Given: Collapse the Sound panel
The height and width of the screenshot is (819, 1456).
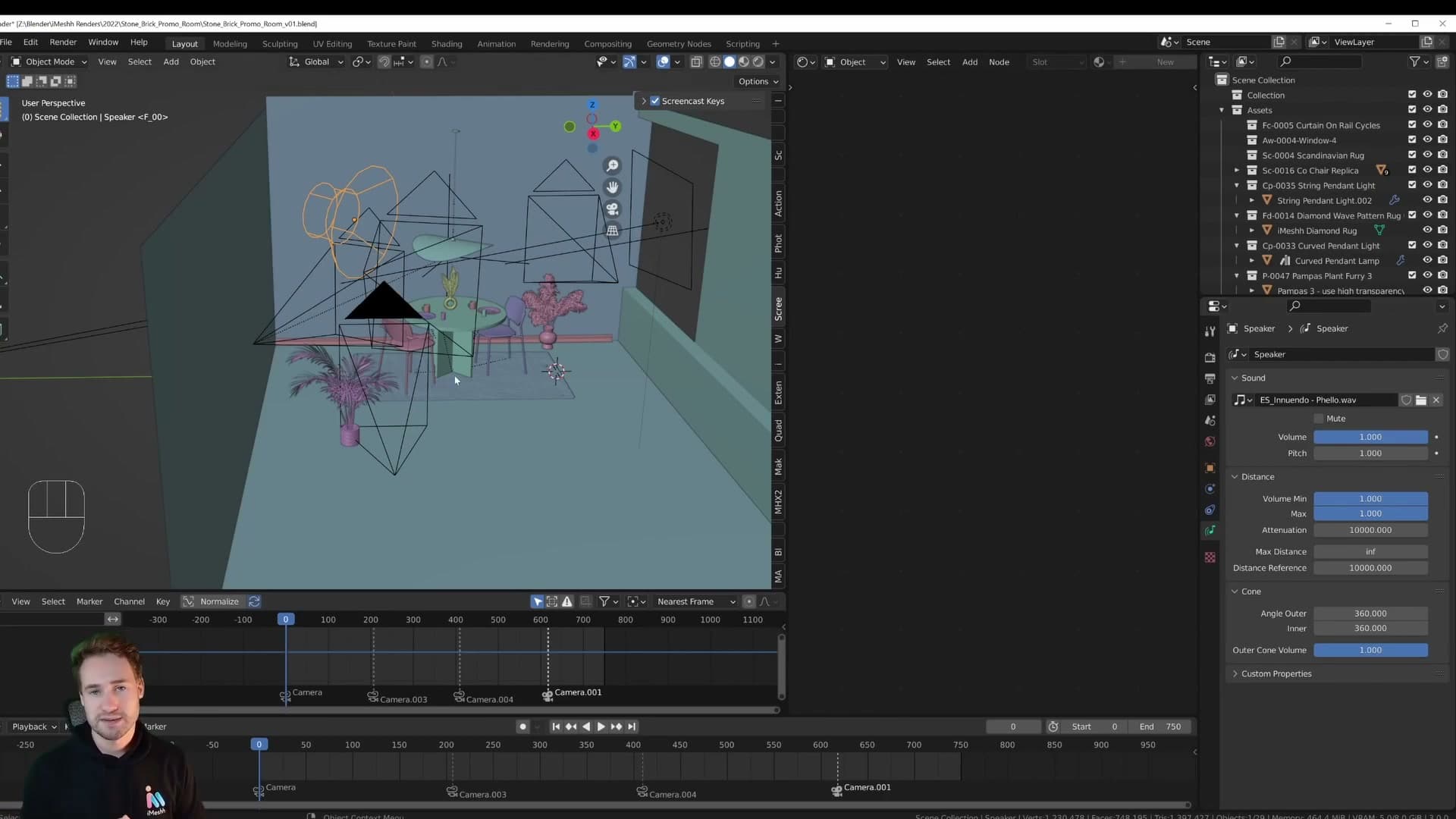Looking at the screenshot, I should (x=1235, y=378).
